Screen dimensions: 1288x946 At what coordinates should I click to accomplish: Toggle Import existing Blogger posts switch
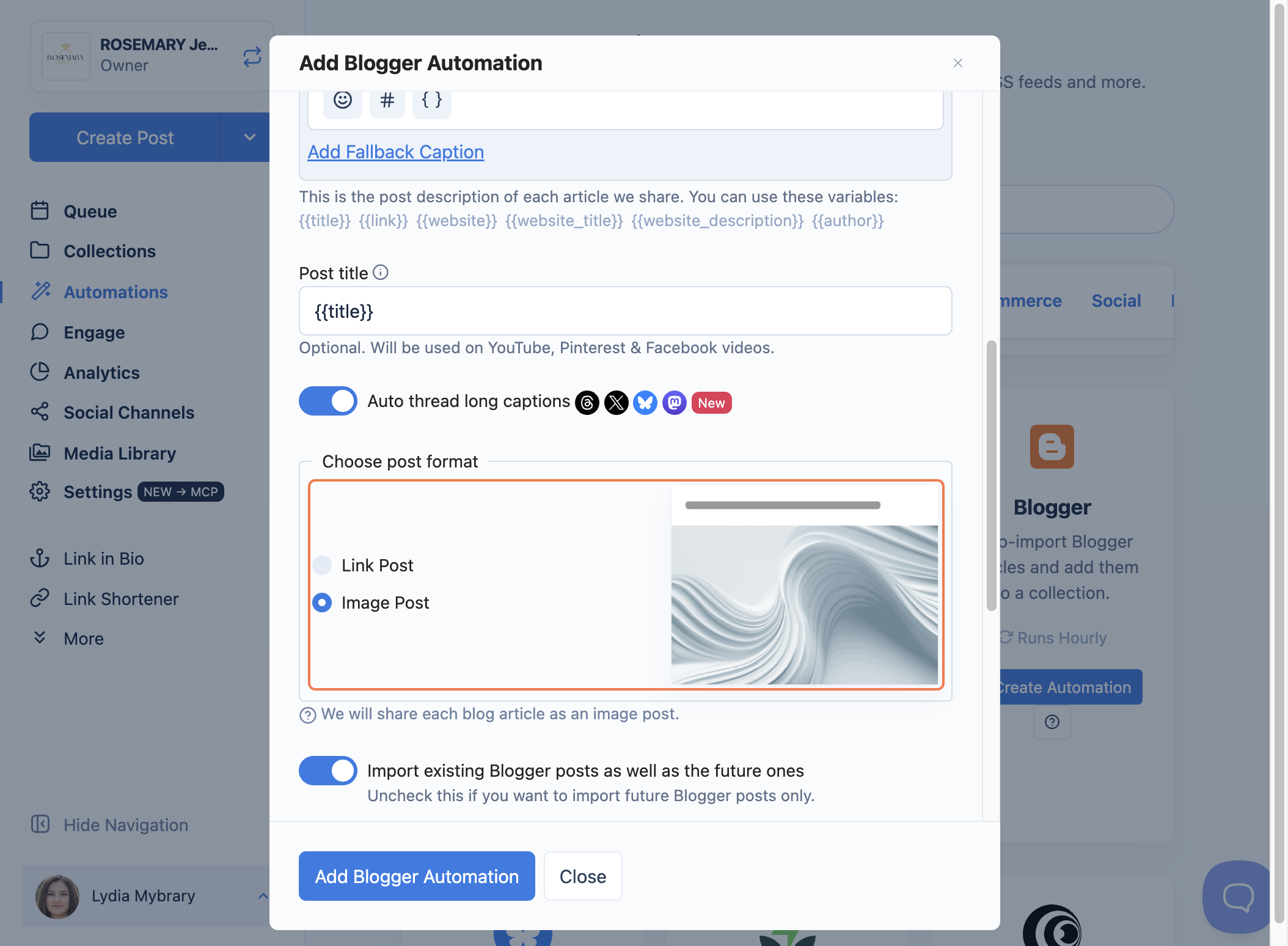click(x=328, y=771)
